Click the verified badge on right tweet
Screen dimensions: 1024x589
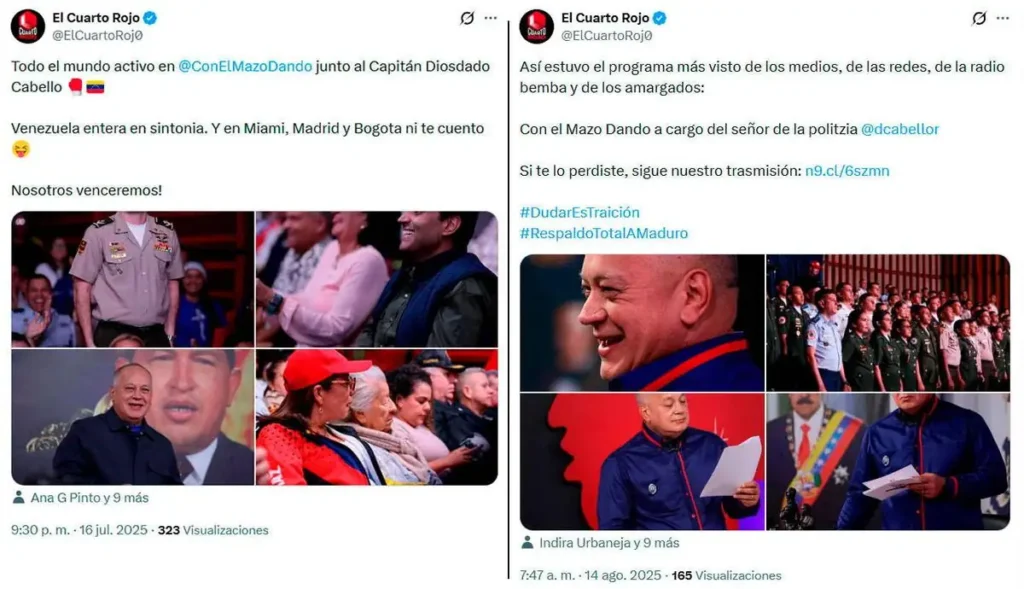[x=660, y=18]
